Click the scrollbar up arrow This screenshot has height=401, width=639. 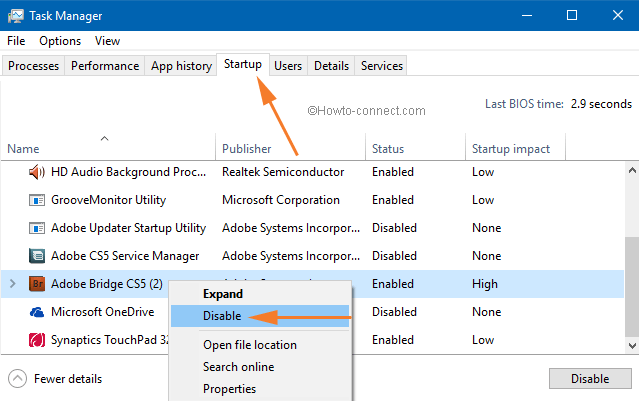[x=632, y=170]
